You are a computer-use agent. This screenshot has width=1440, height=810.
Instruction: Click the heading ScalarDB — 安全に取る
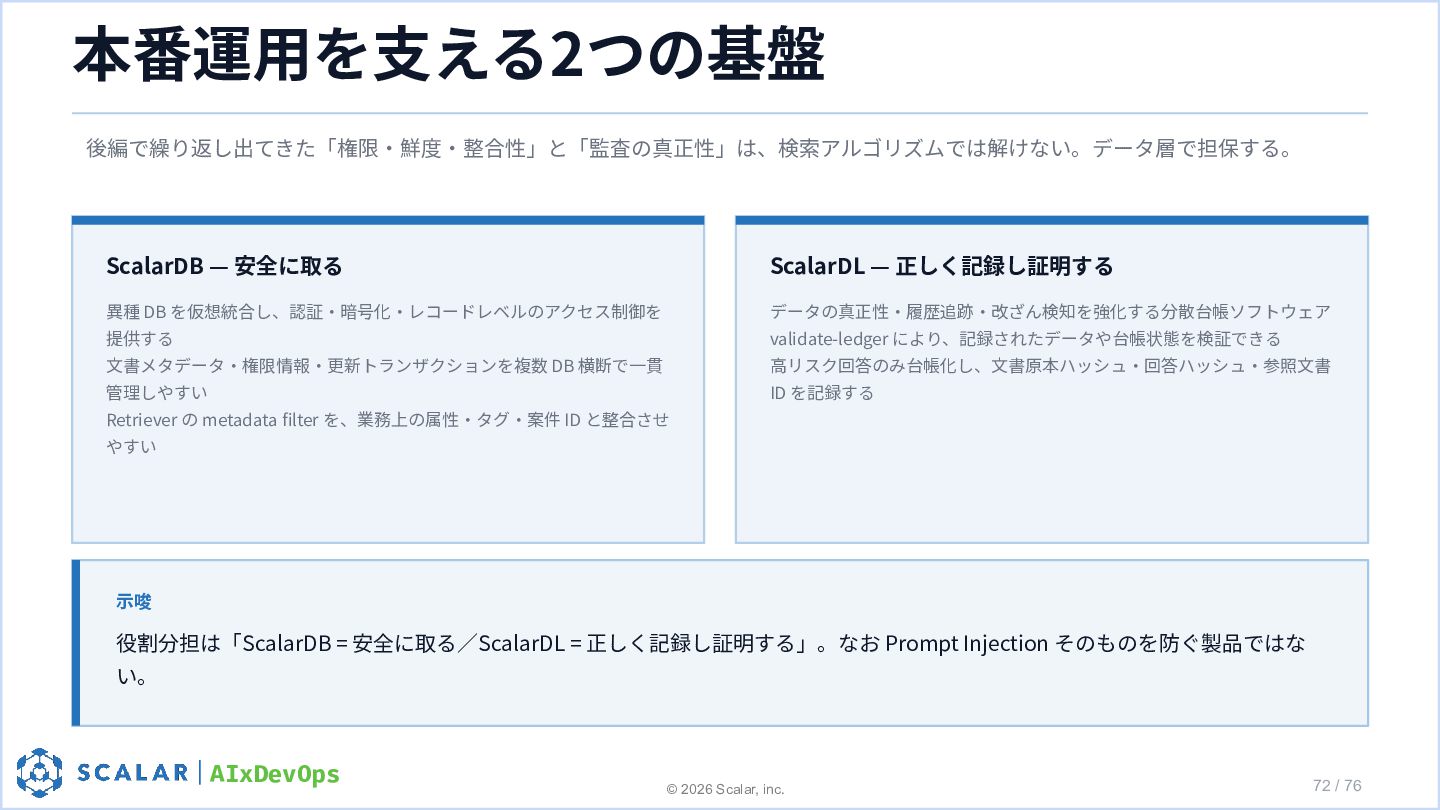224,266
